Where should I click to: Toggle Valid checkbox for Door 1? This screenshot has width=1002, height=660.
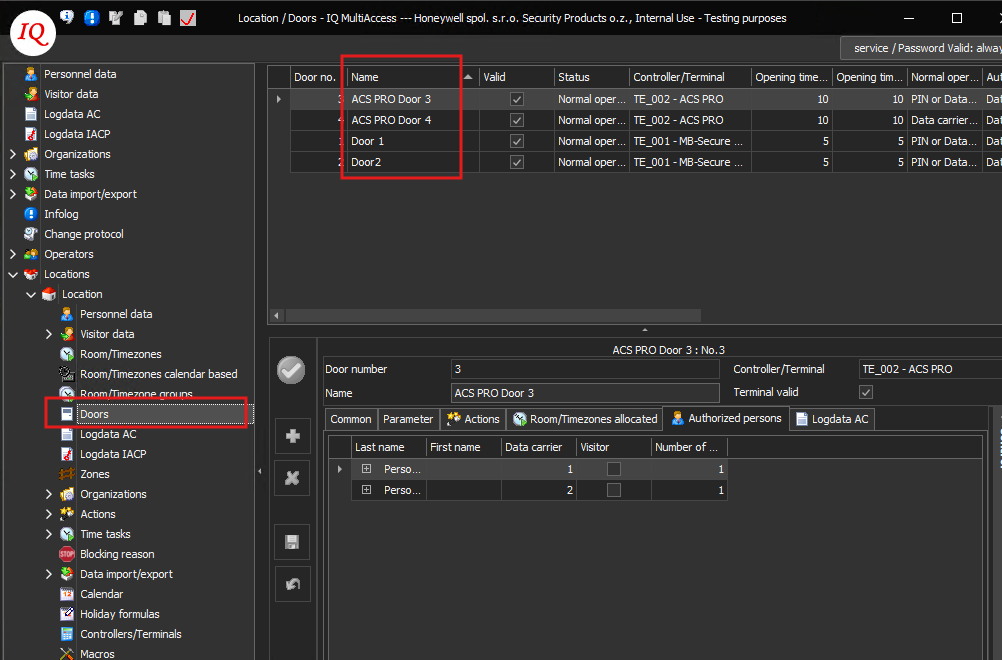(x=517, y=141)
